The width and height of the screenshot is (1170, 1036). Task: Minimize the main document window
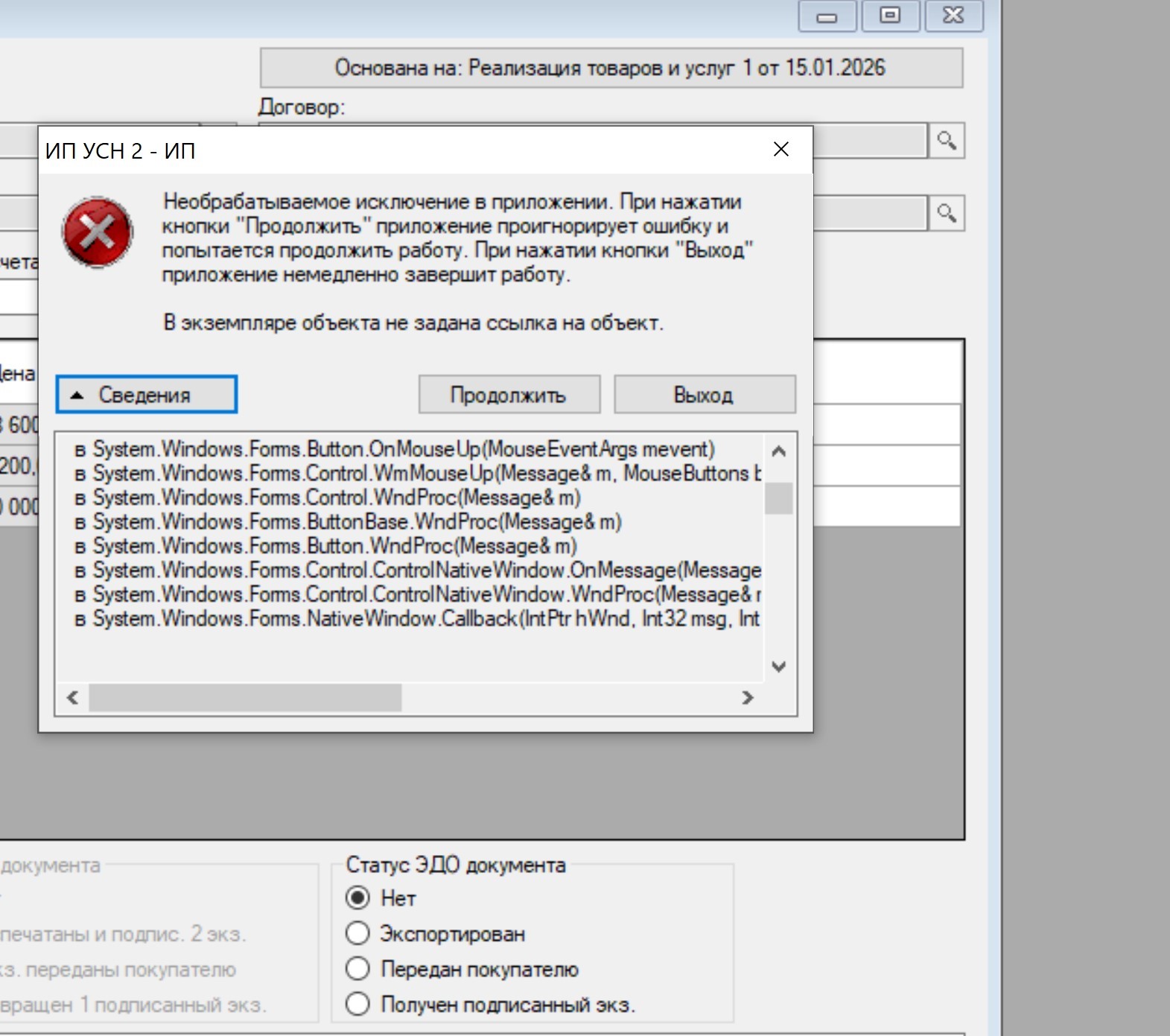point(827,16)
